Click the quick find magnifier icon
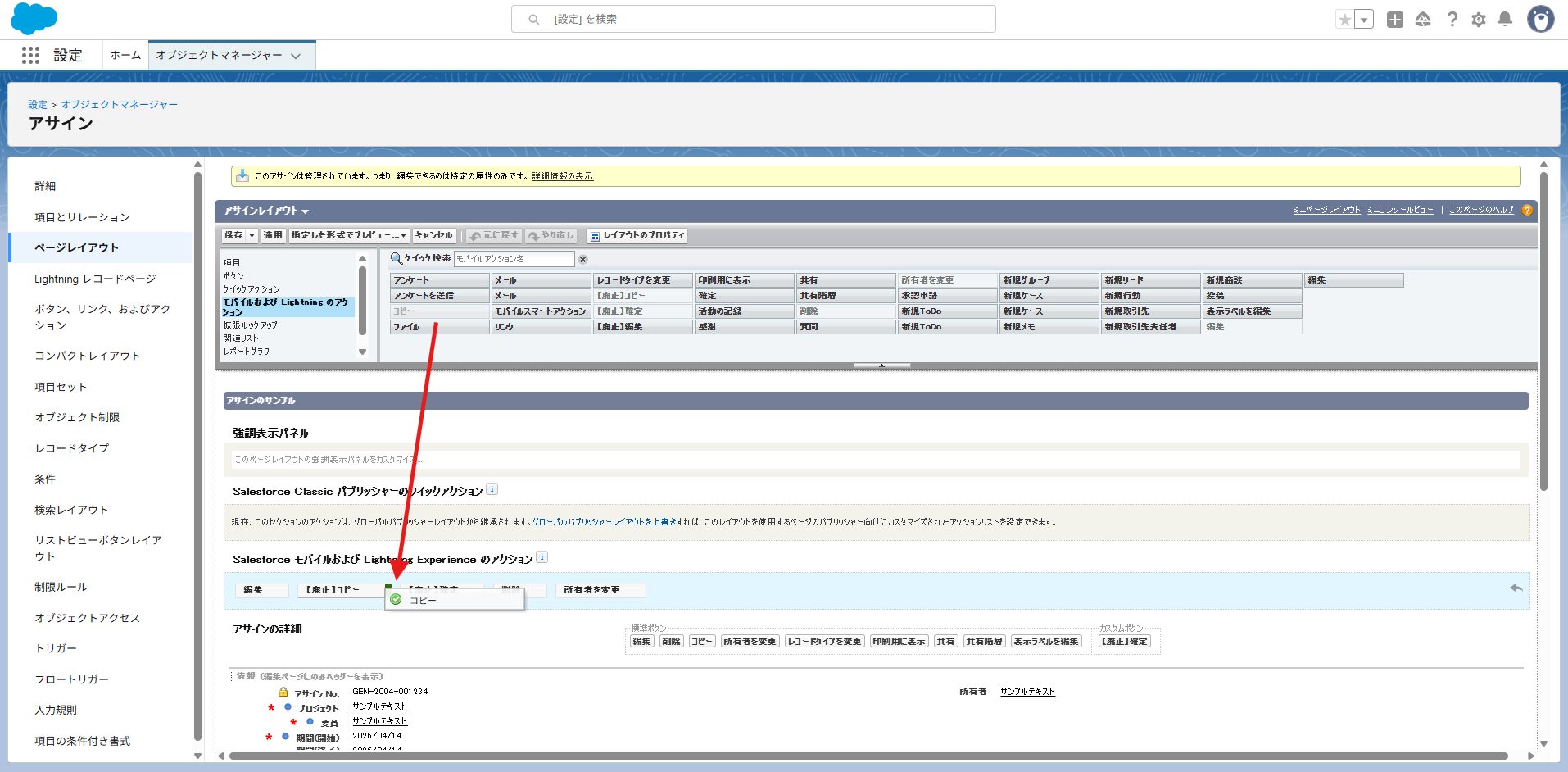Image resolution: width=1568 pixels, height=772 pixels. [x=397, y=258]
